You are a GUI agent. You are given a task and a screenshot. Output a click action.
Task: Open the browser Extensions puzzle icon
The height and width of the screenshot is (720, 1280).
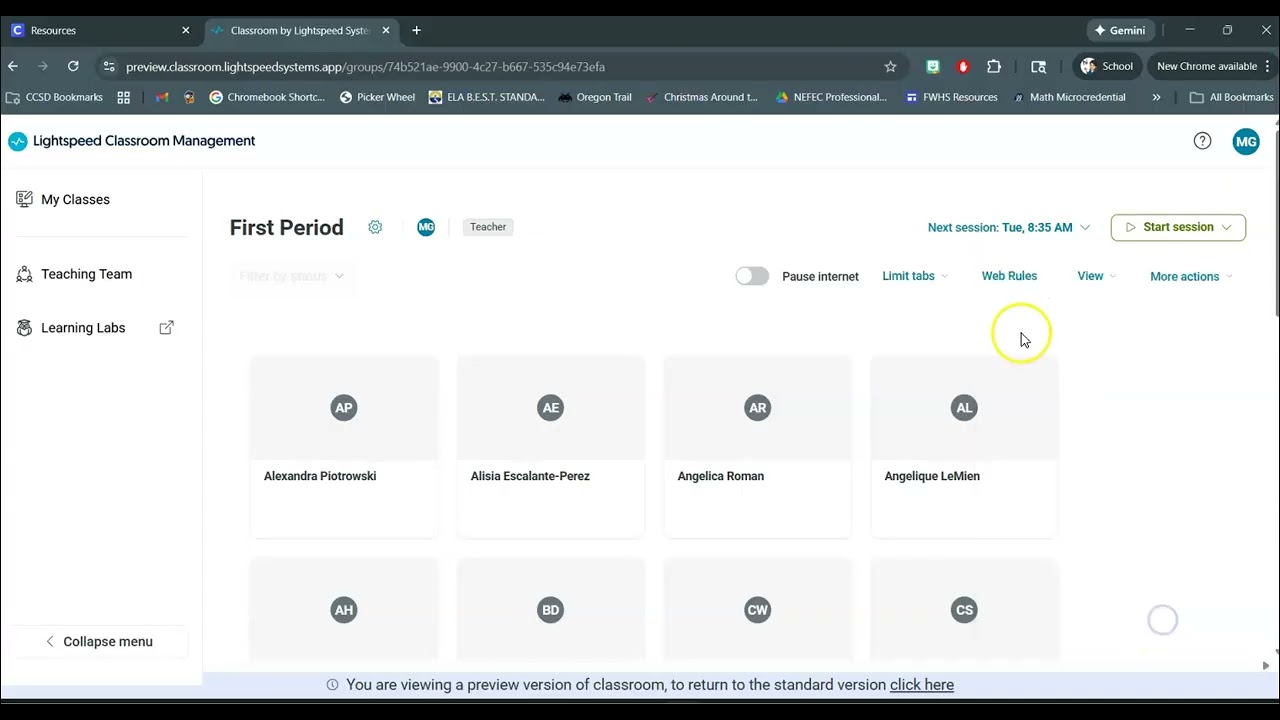point(994,66)
